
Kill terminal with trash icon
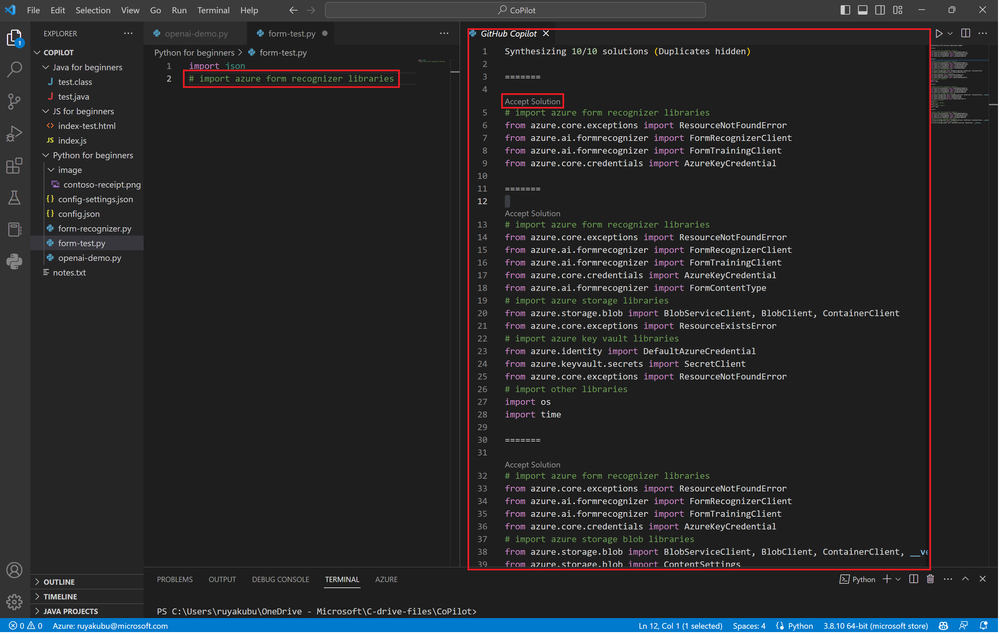(x=930, y=579)
